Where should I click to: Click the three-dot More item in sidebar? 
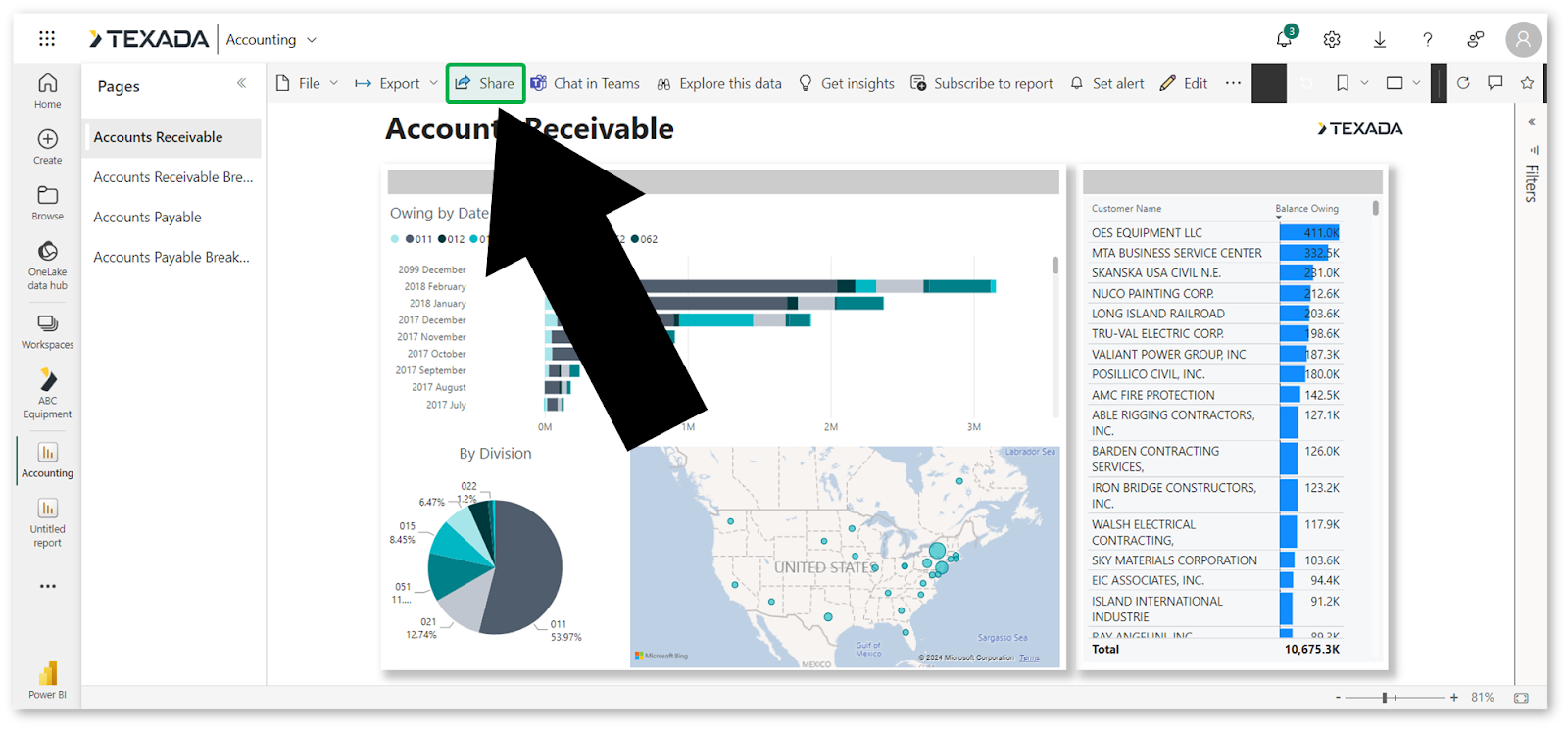[x=47, y=586]
